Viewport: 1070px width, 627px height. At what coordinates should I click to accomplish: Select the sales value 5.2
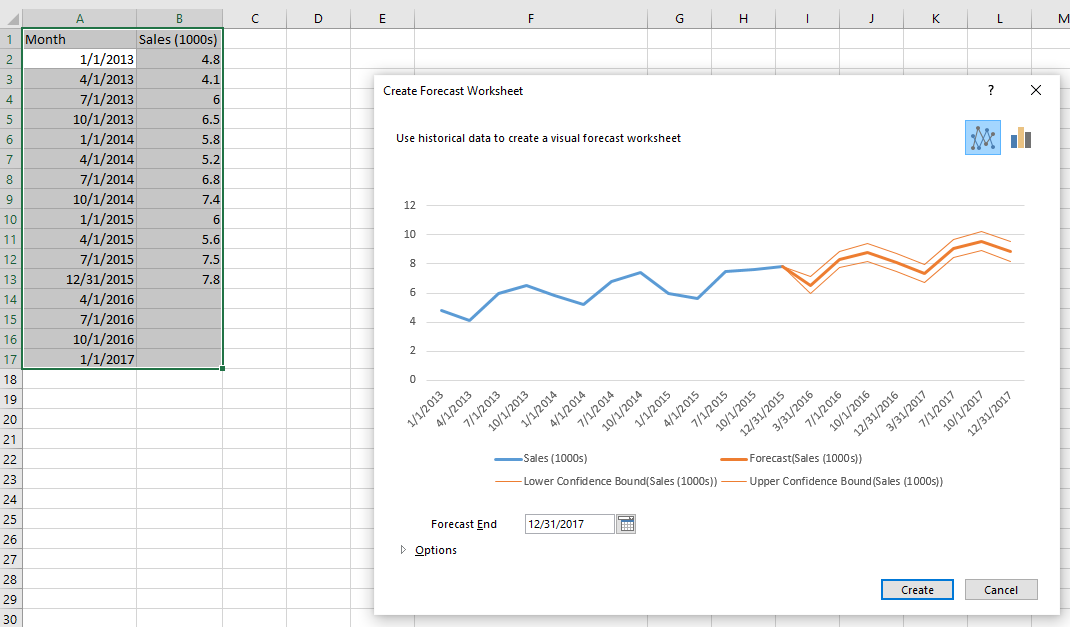click(x=179, y=159)
